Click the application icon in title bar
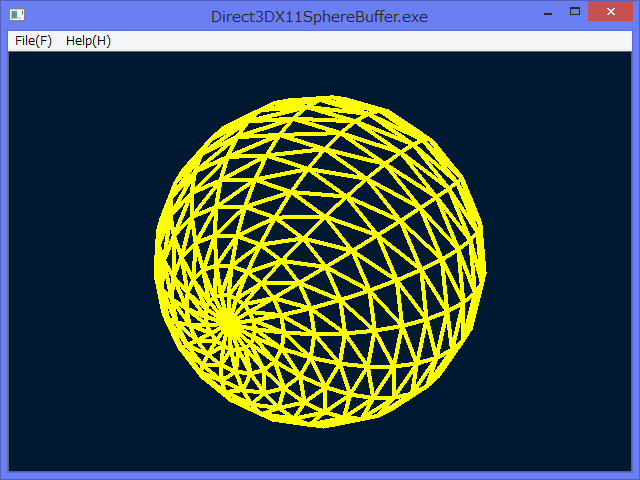Viewport: 640px width, 480px height. tap(17, 15)
